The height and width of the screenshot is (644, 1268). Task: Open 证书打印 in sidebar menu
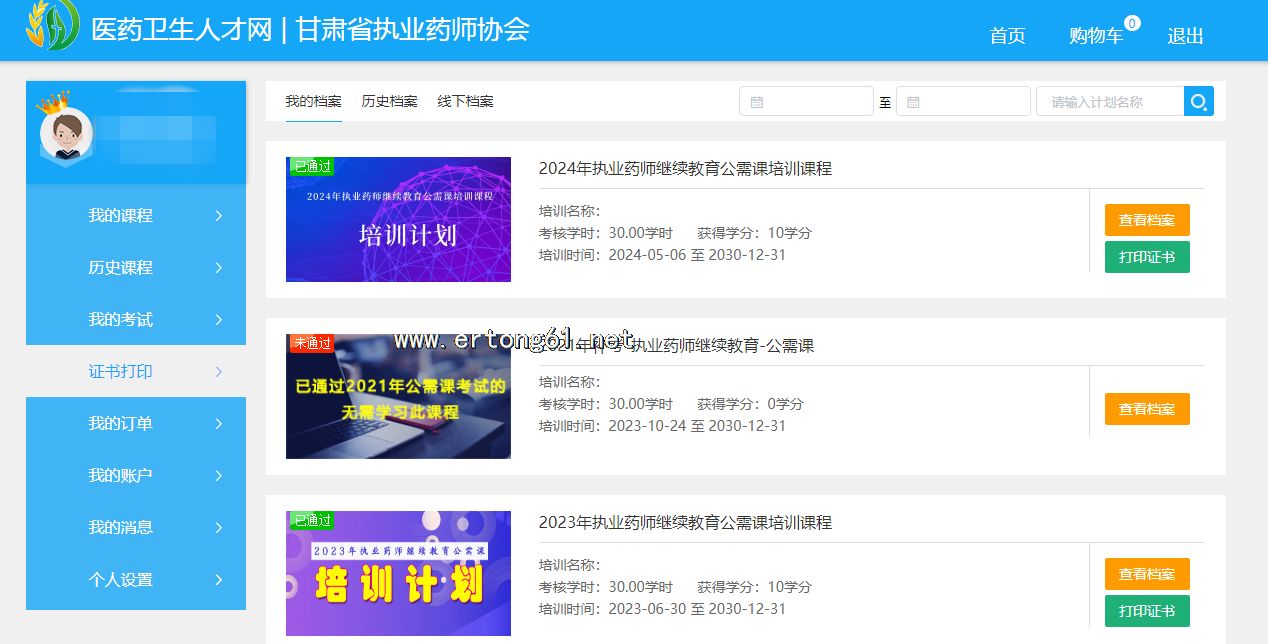(x=121, y=372)
